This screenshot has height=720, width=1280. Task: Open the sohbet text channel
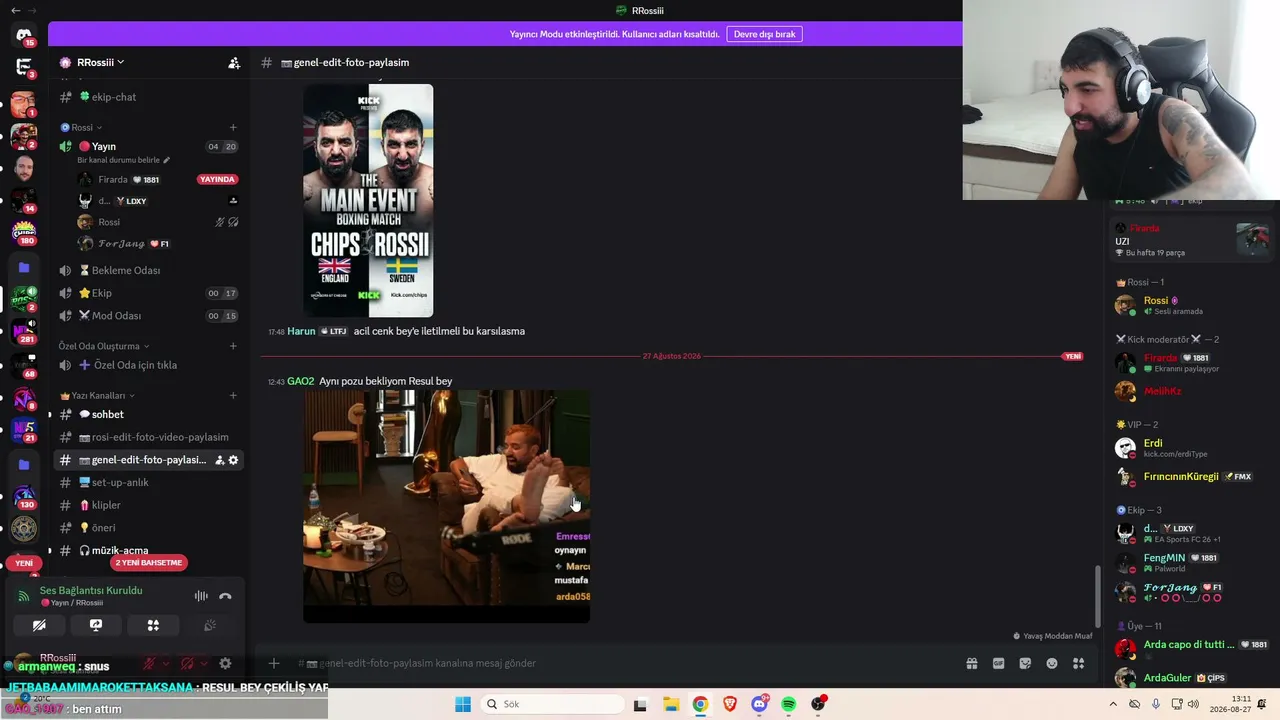coord(148,414)
